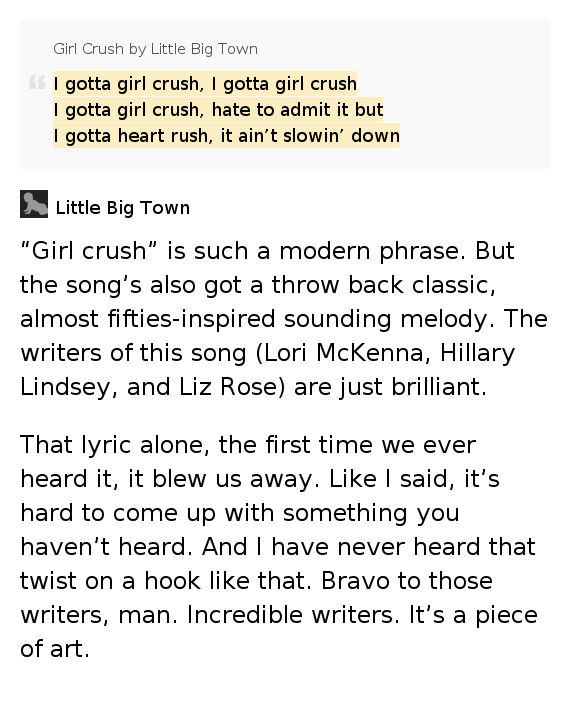Click the Girl Crush by Little Big Town title
This screenshot has width=570, height=710.
click(x=155, y=49)
